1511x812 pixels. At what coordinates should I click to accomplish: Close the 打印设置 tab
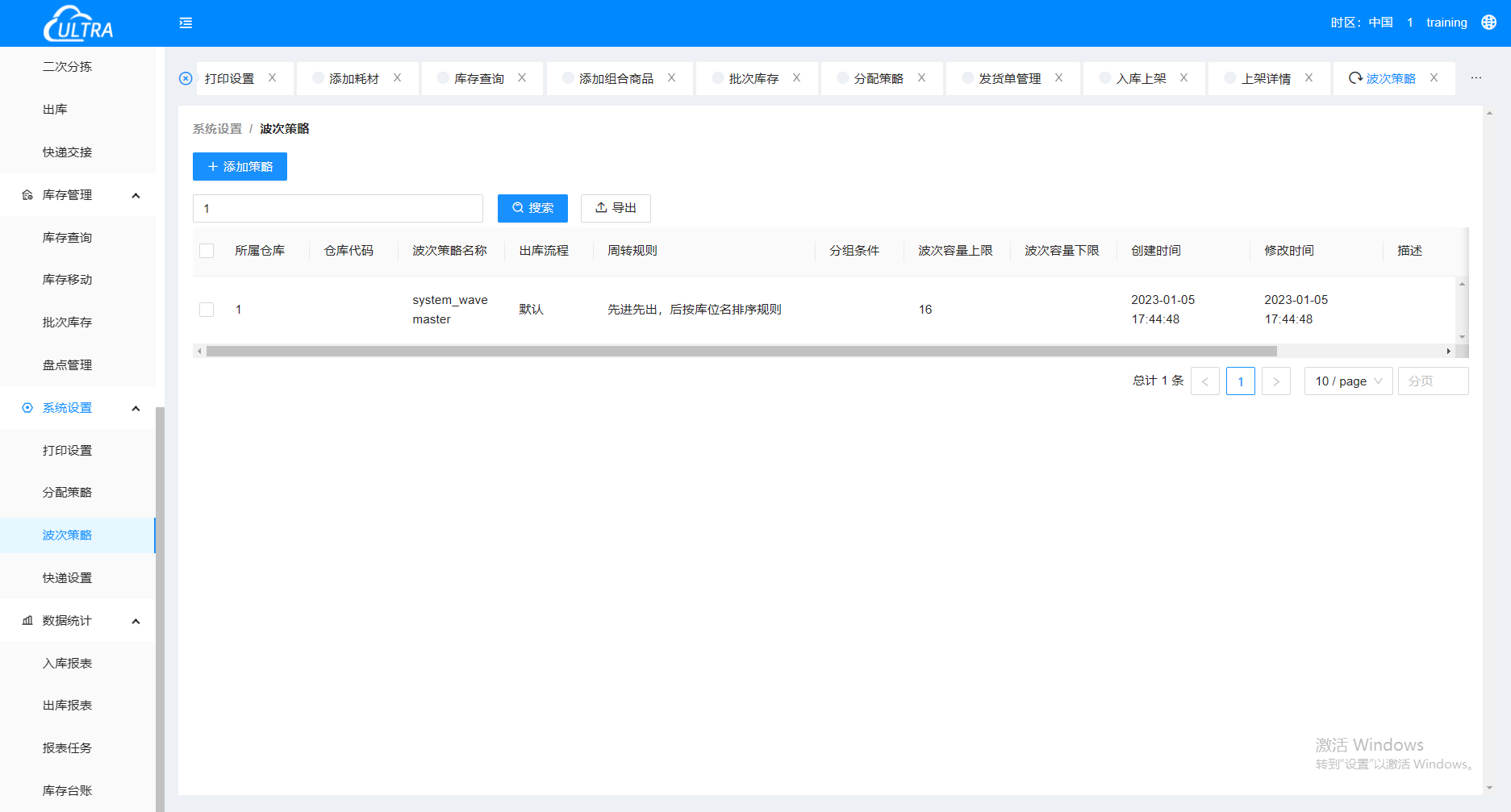(x=273, y=78)
